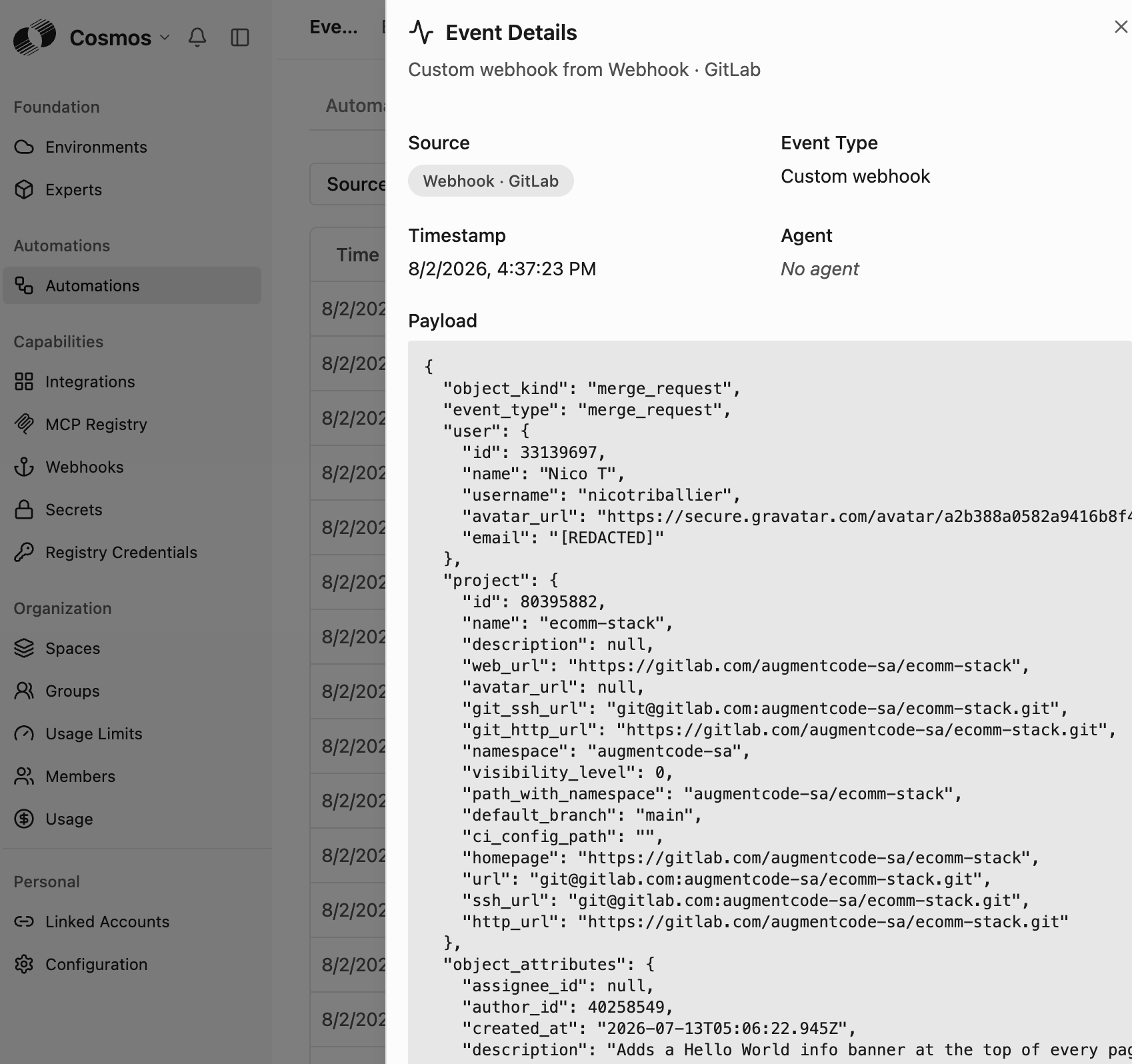This screenshot has height=1064, width=1132.
Task: Click the Webhooks anchor icon
Action: (x=24, y=467)
